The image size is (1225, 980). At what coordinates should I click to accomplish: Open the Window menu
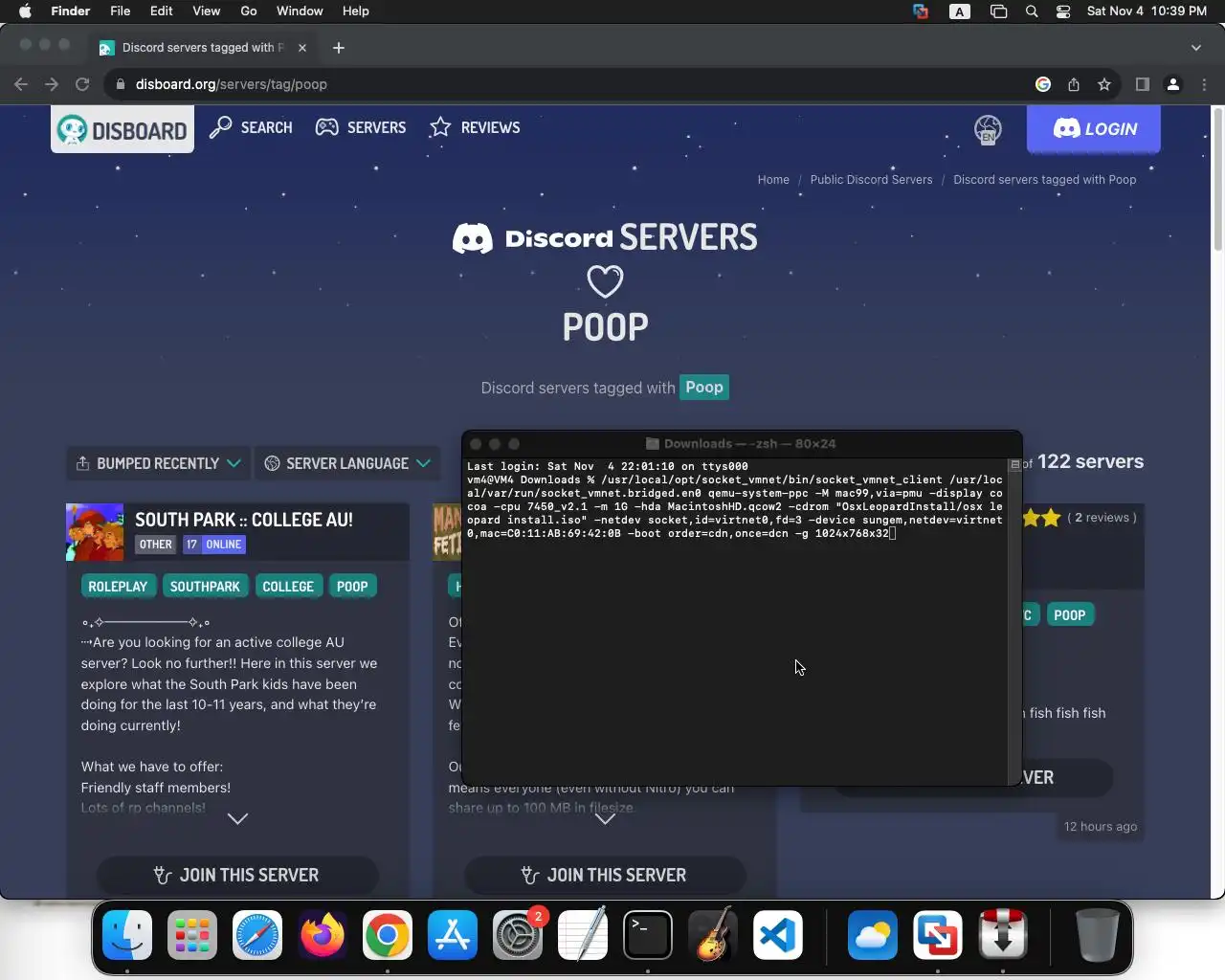coord(300,11)
